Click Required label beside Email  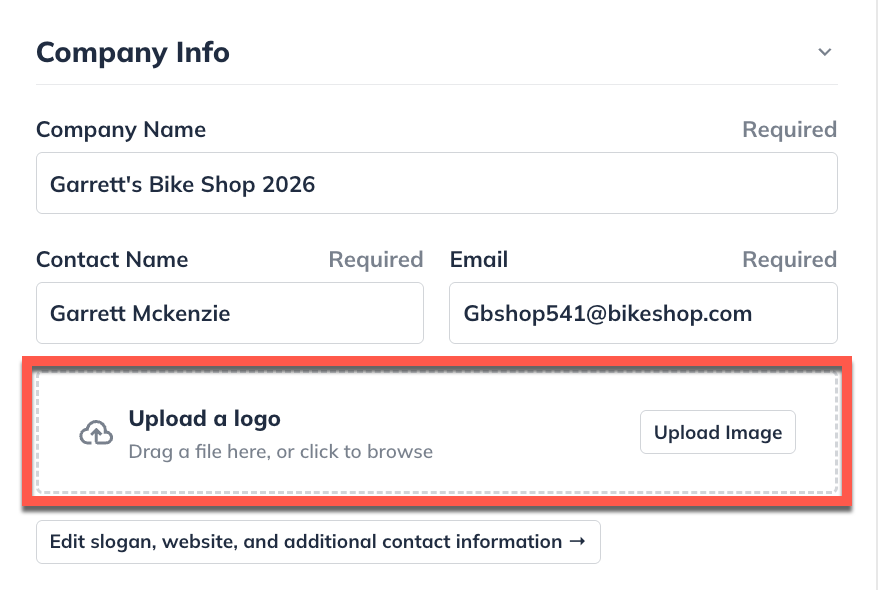pos(789,260)
